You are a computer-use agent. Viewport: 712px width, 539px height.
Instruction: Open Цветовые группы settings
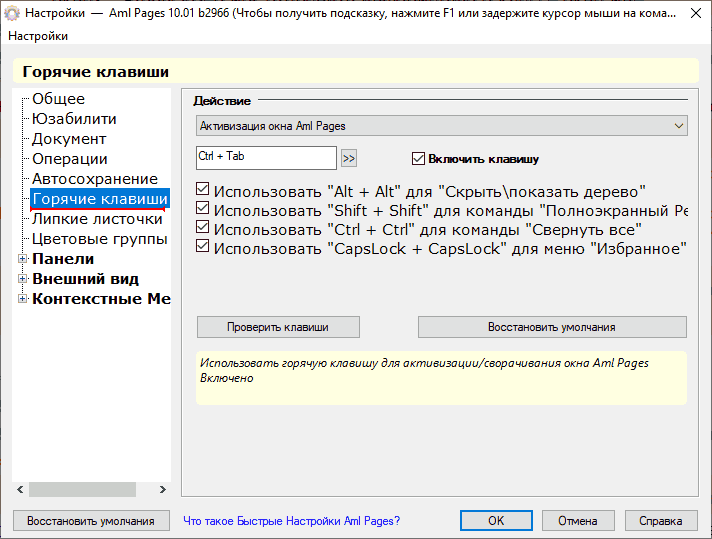[x=100, y=239]
